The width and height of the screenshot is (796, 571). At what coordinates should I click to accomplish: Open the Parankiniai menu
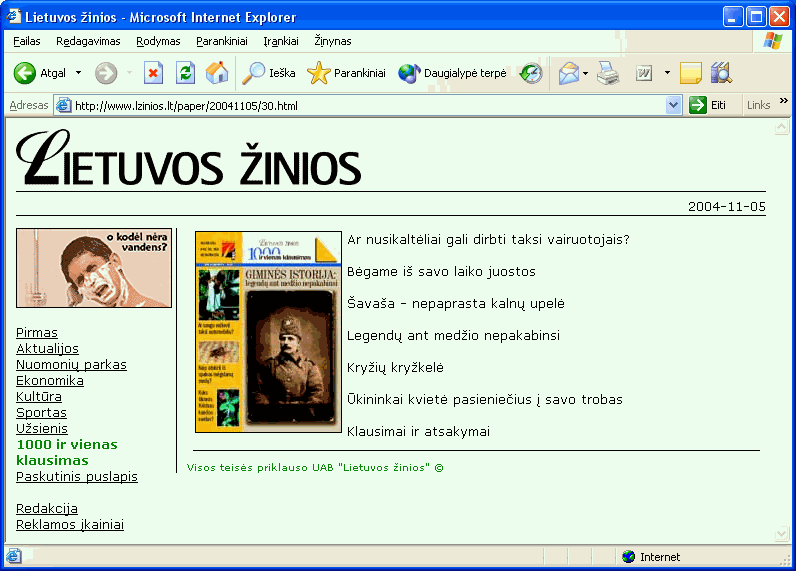[x=222, y=41]
